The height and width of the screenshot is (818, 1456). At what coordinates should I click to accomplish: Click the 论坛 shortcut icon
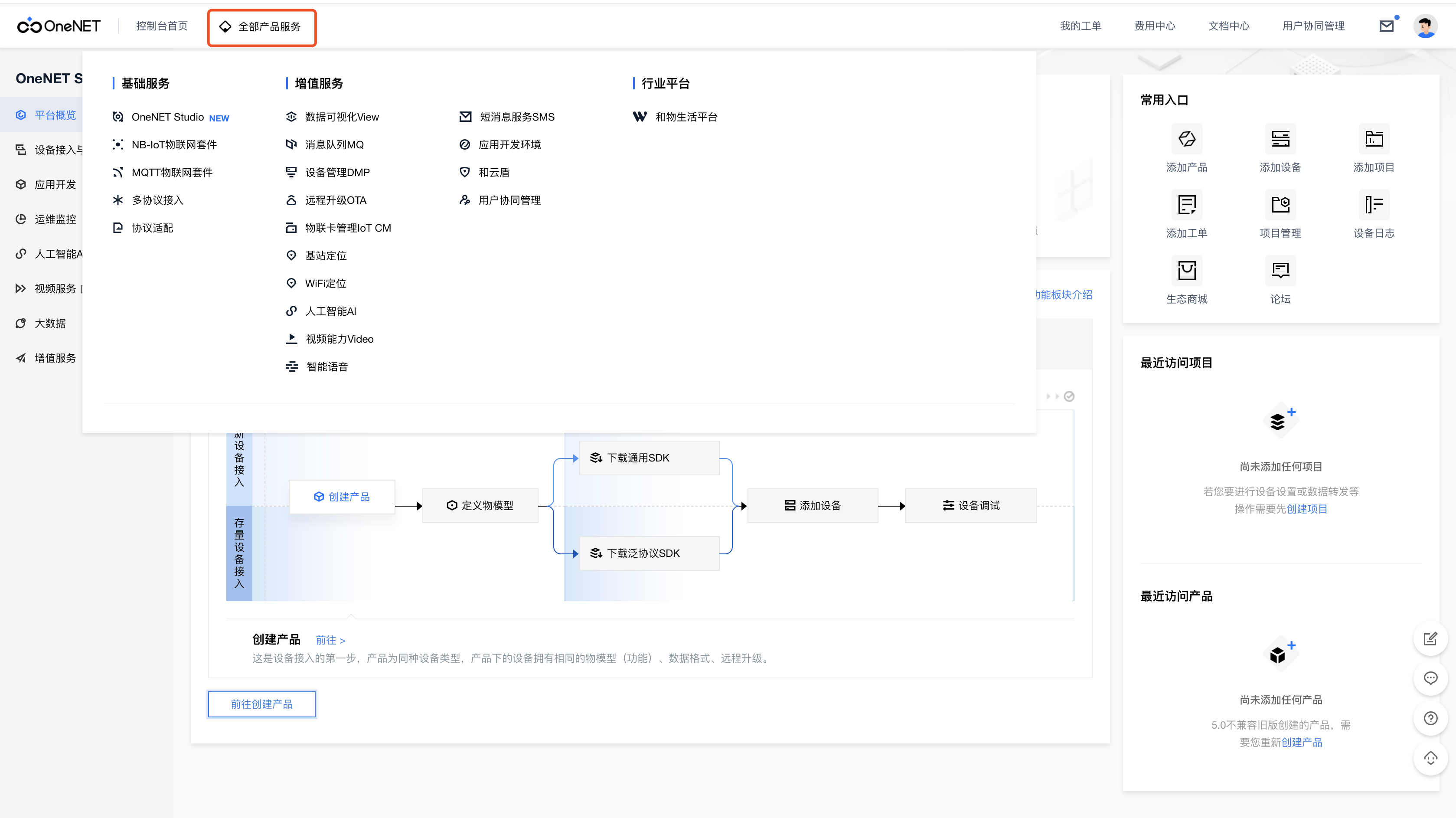point(1280,271)
